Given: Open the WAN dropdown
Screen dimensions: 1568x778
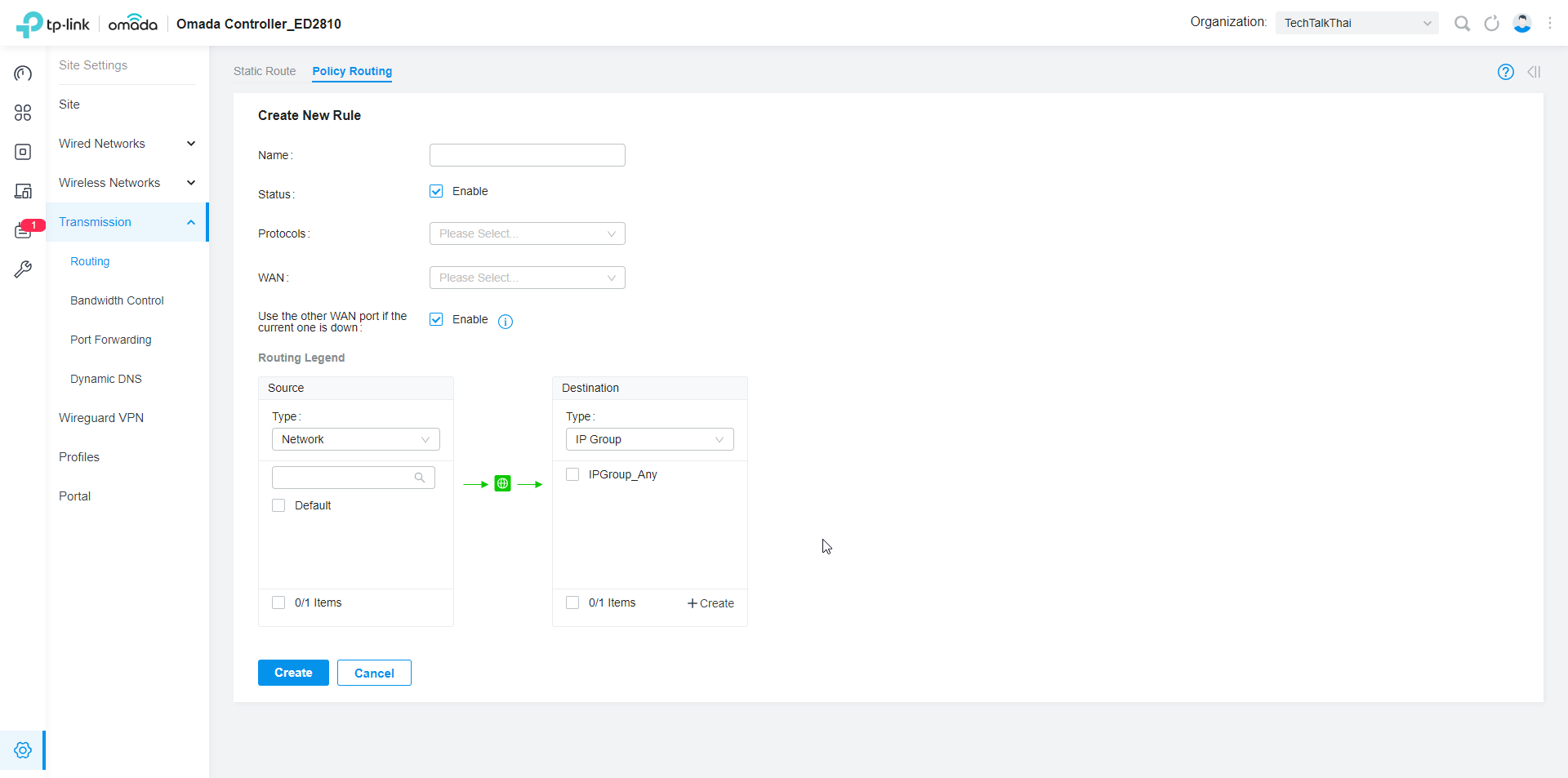Looking at the screenshot, I should click(x=527, y=278).
